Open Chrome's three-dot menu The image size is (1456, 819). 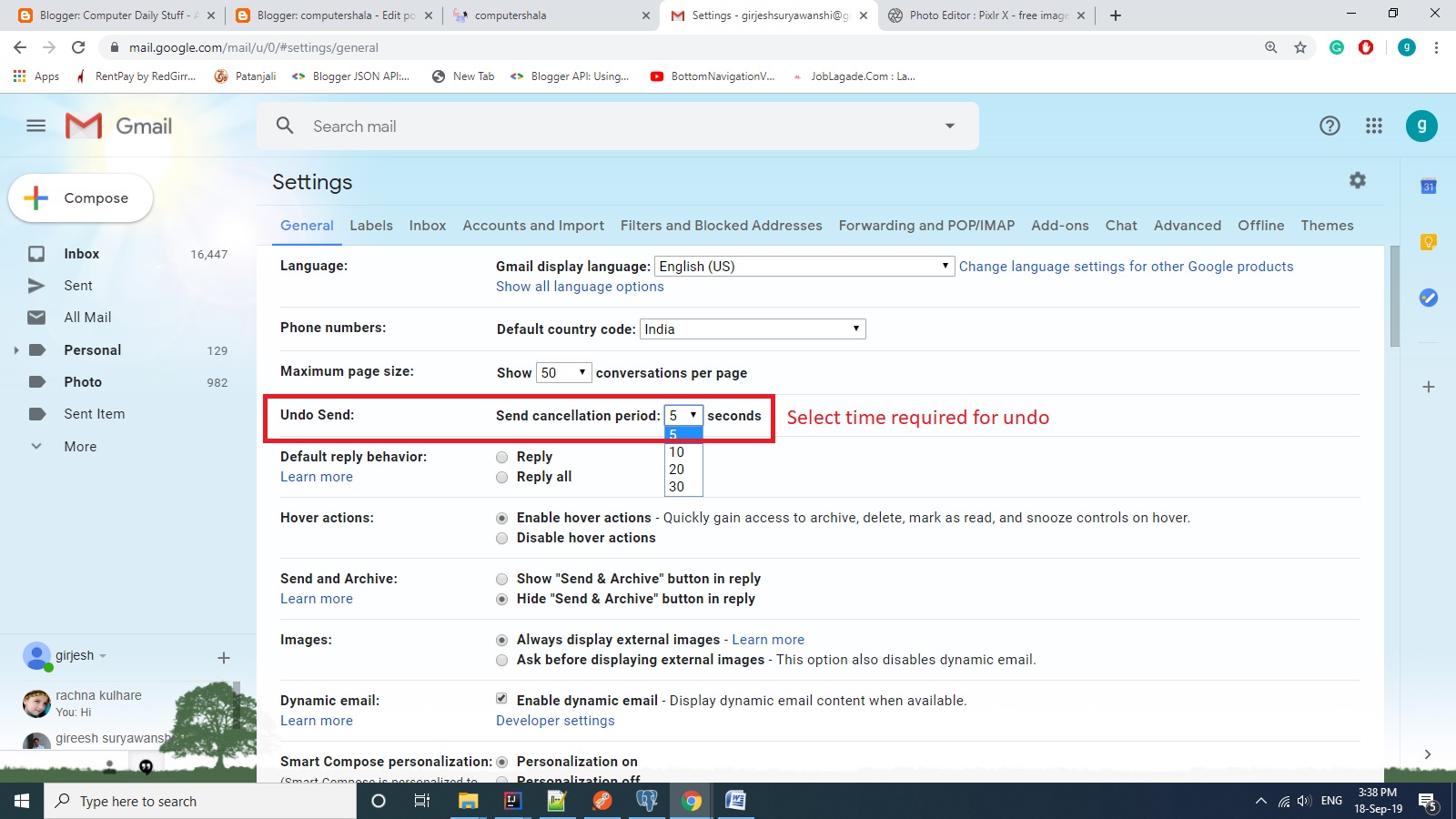tap(1436, 47)
